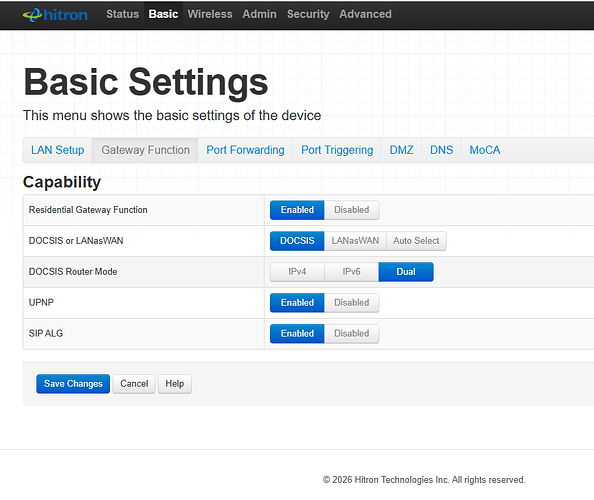Select LANasWAN option
This screenshot has width=594, height=500.
pyautogui.click(x=355, y=241)
